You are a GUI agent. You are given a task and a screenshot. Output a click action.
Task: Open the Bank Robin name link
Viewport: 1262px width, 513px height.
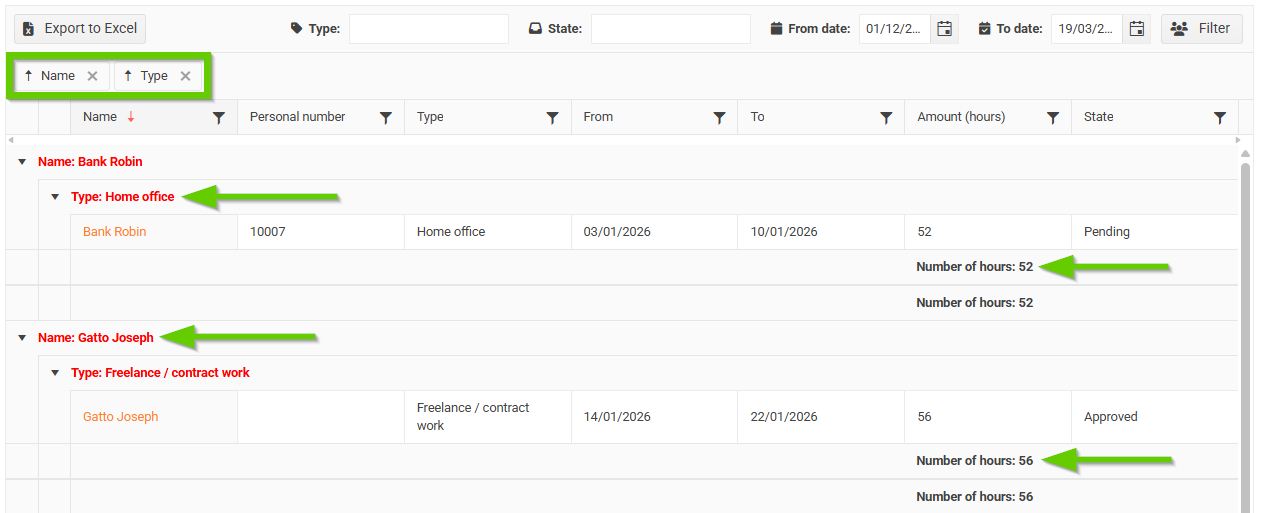[x=114, y=232]
